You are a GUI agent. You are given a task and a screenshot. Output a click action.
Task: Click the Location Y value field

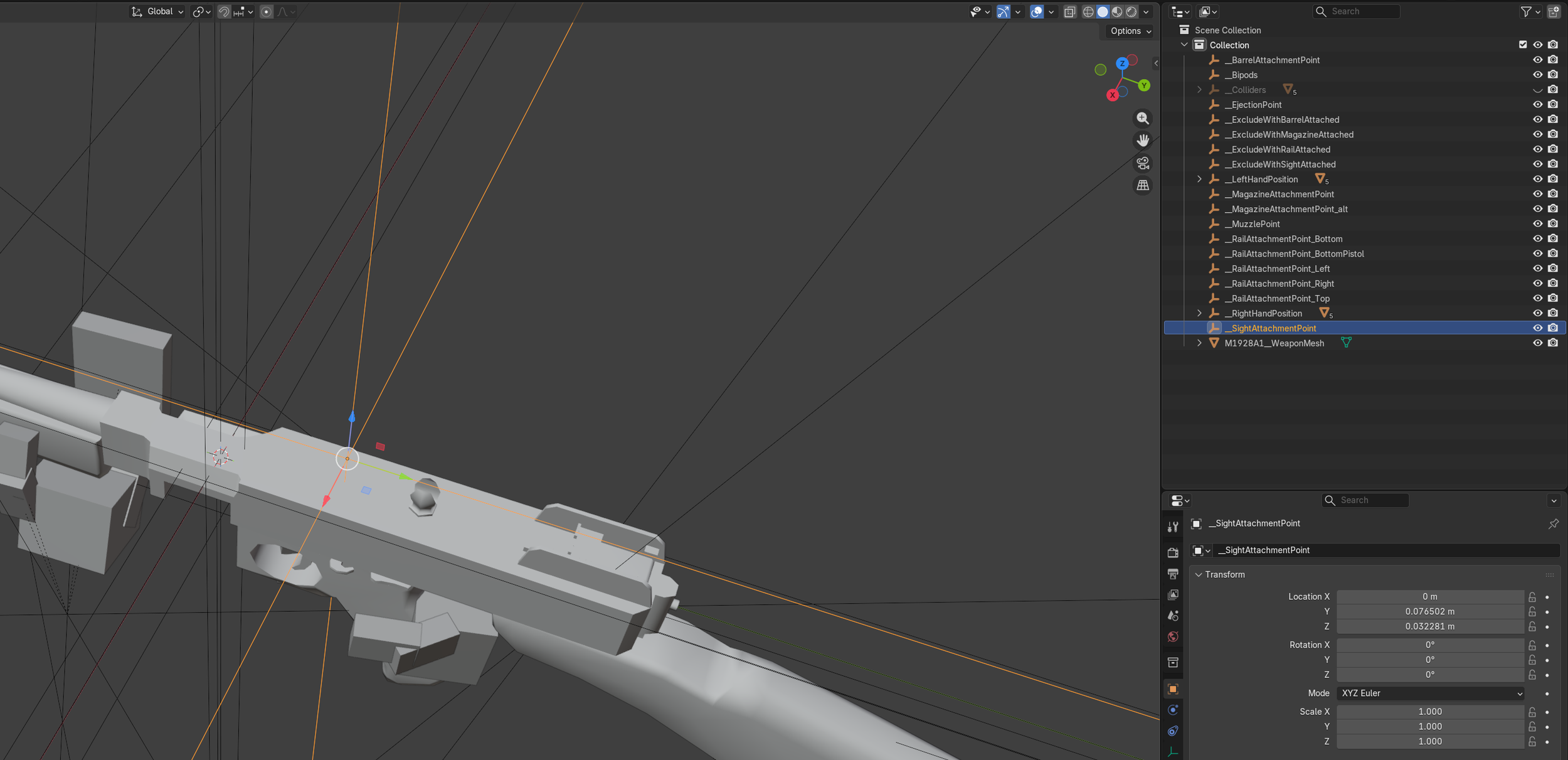(1429, 611)
